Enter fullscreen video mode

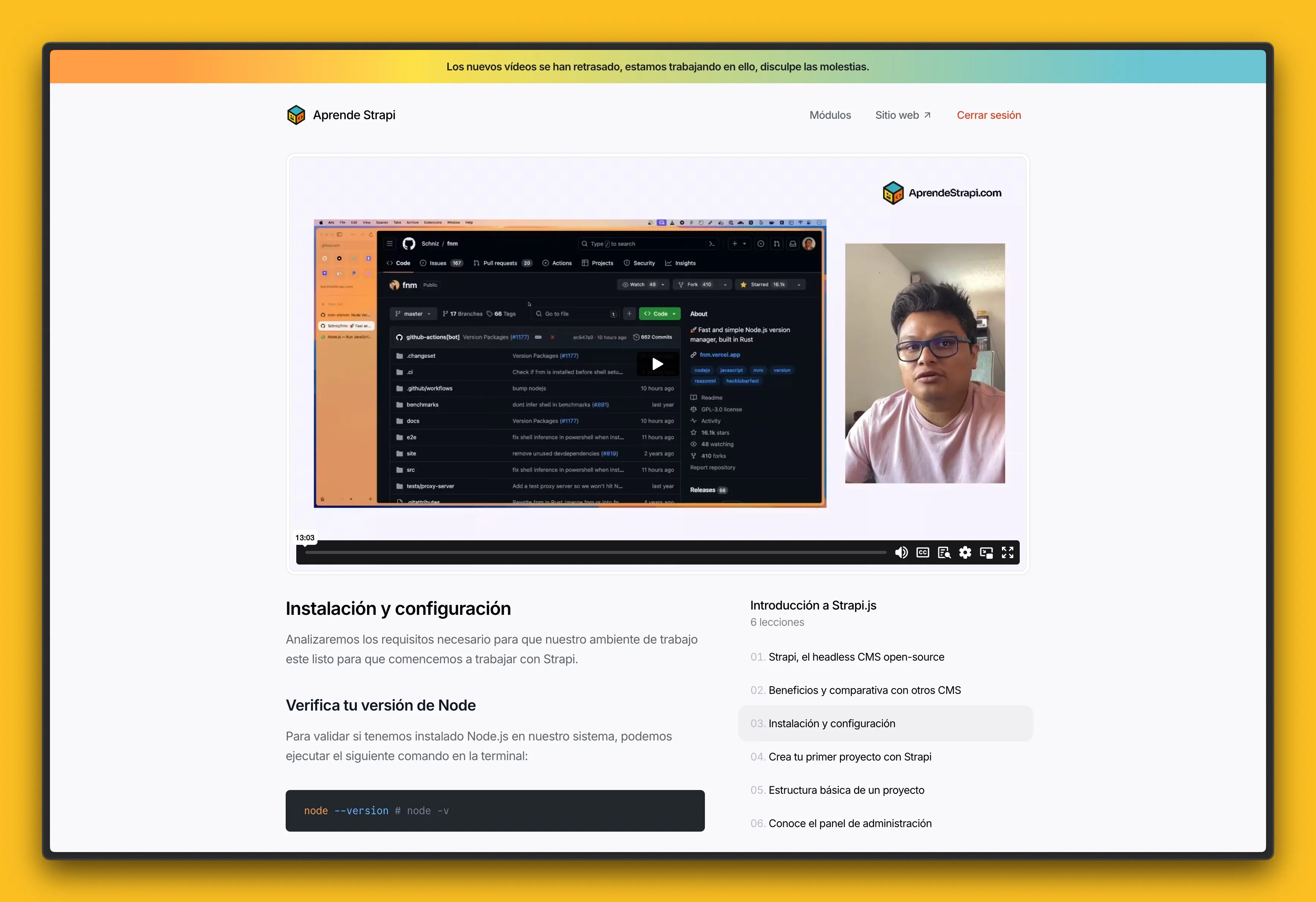(1007, 552)
